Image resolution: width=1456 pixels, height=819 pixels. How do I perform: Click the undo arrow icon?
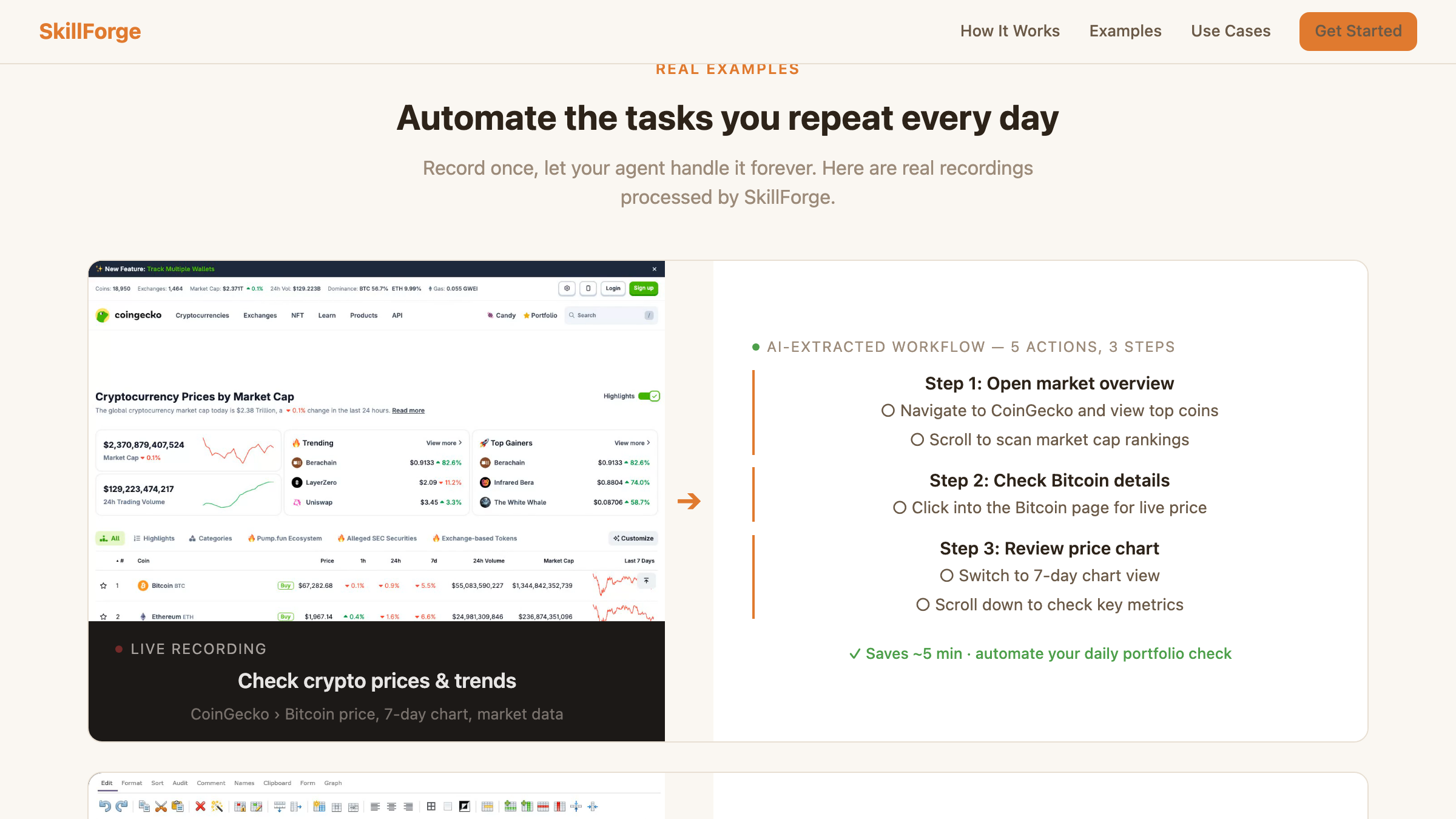tap(105, 806)
